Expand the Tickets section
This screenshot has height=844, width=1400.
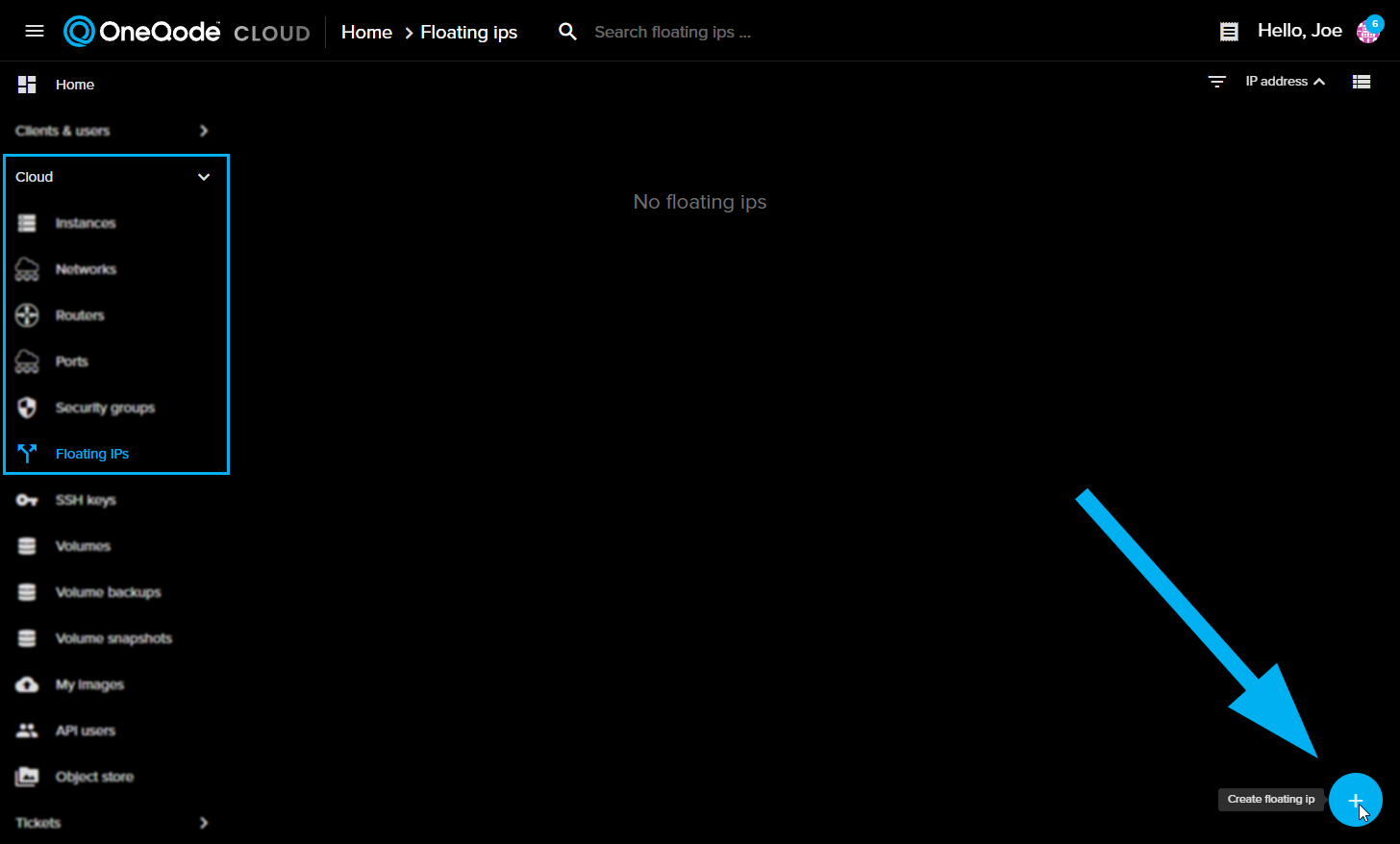(x=203, y=823)
